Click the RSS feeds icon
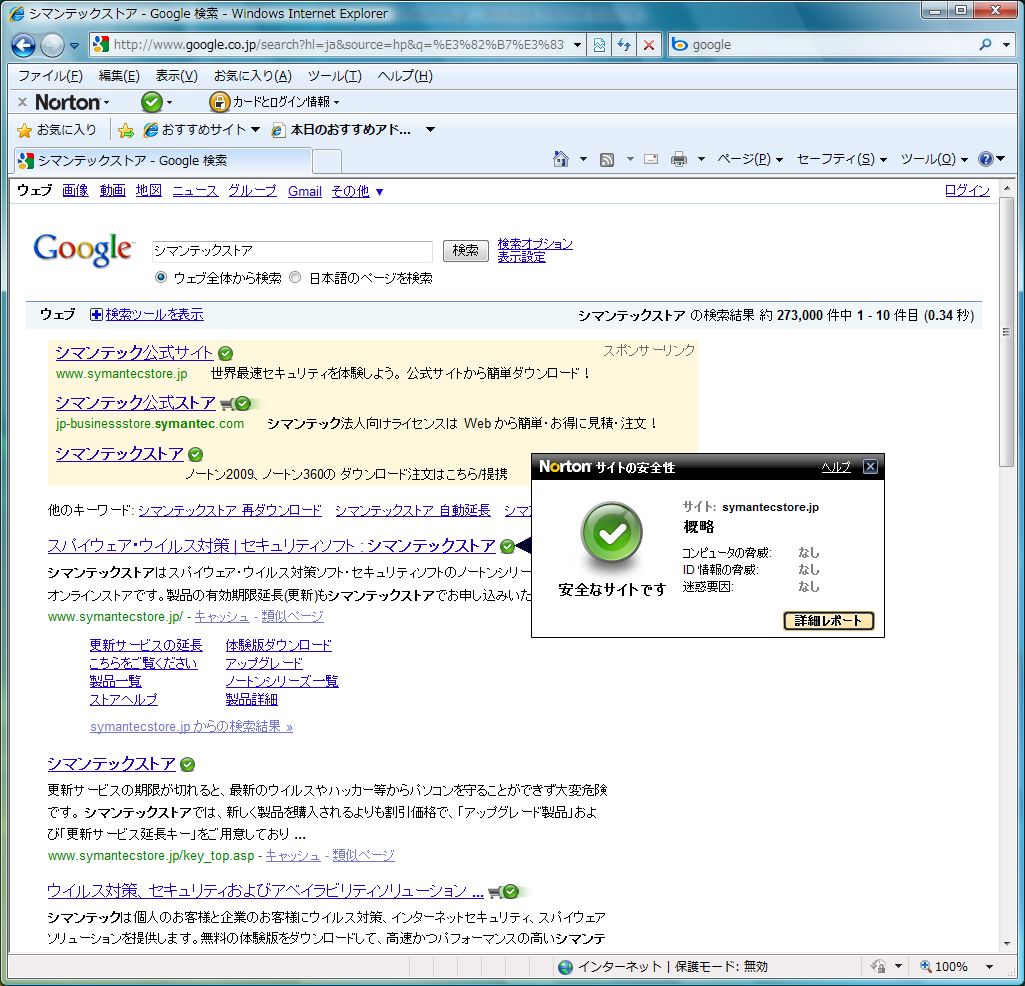Screen dimensions: 1025x986 pos(607,160)
